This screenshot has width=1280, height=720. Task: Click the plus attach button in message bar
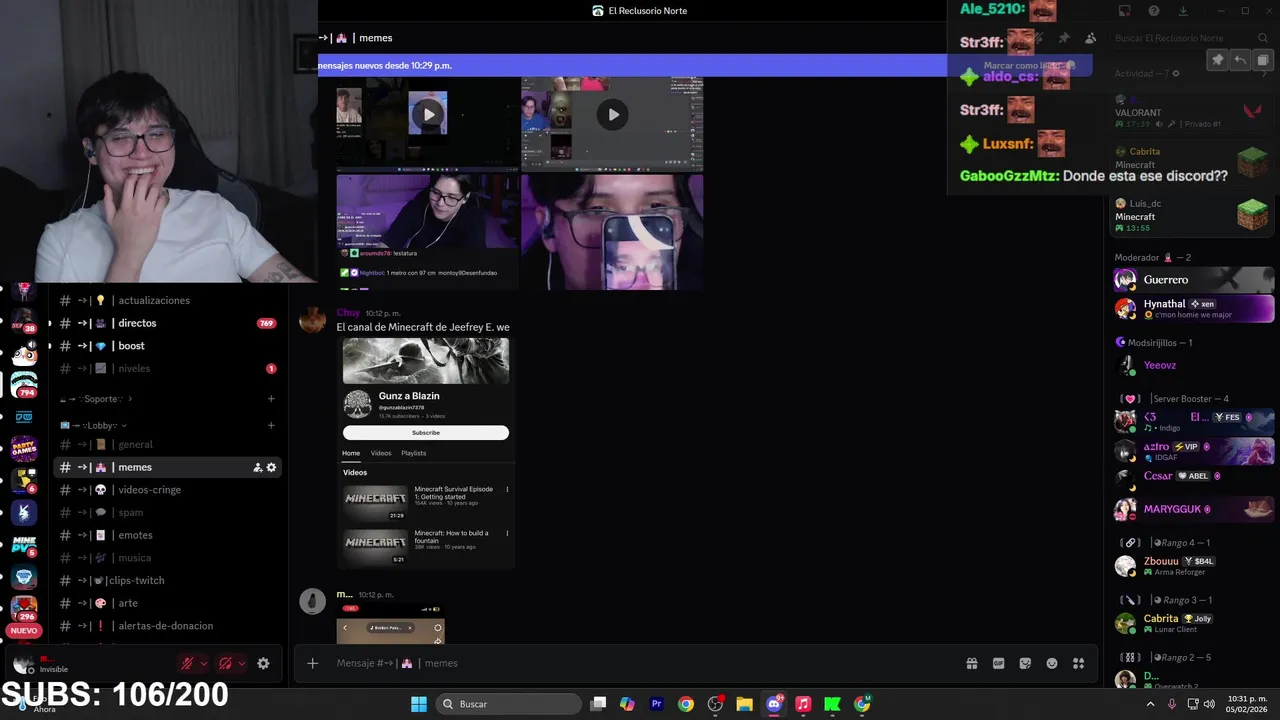click(312, 663)
